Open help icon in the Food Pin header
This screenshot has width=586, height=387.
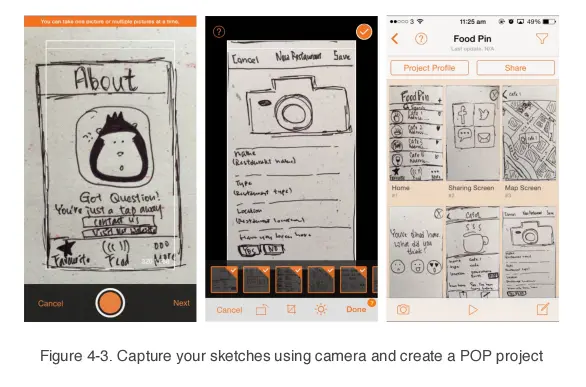point(421,39)
